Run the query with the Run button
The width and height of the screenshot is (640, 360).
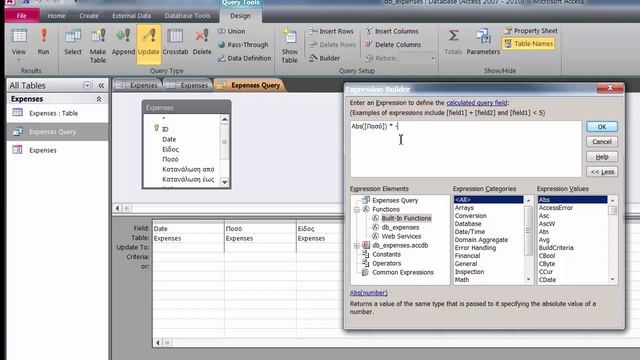tap(43, 42)
